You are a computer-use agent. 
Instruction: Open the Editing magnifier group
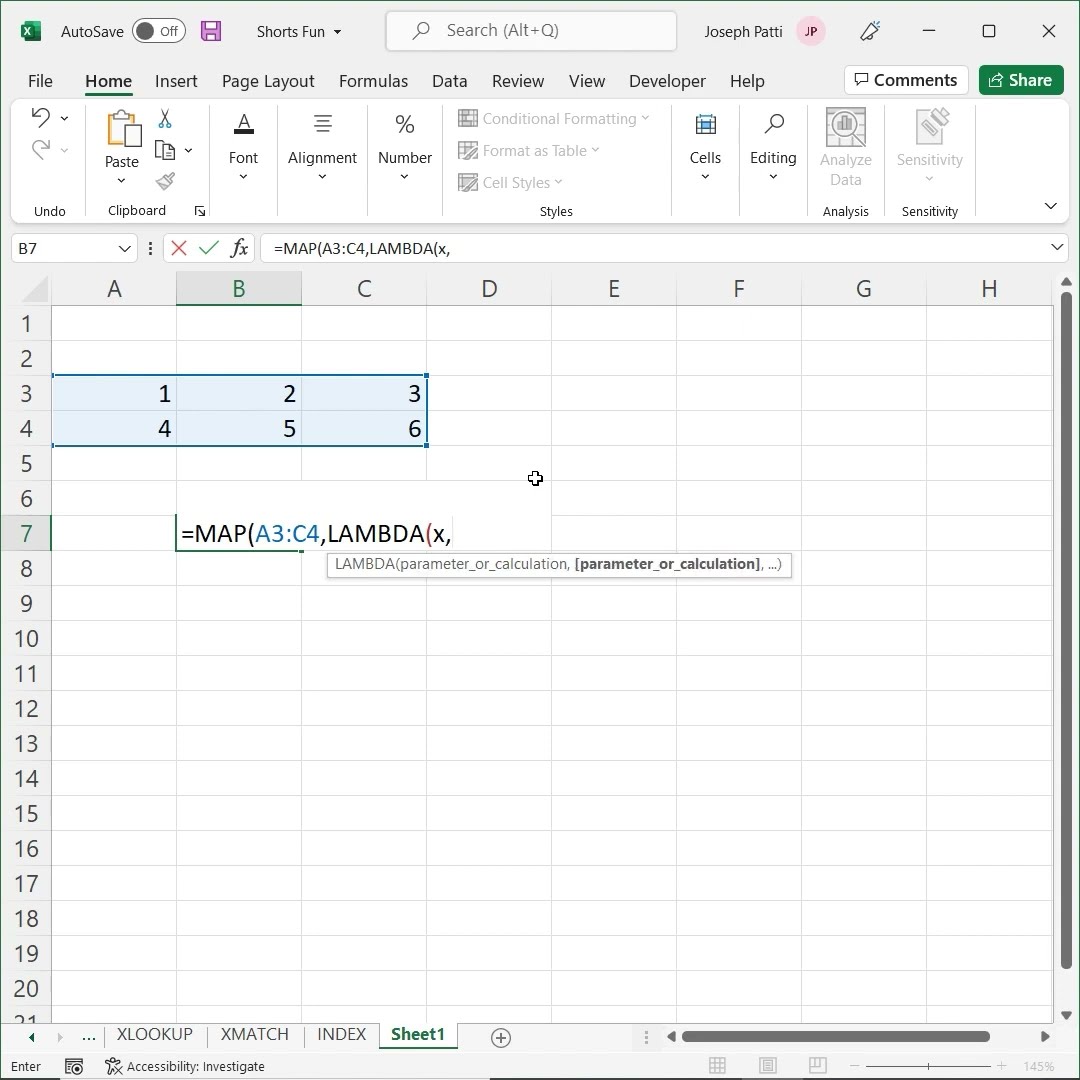(x=773, y=147)
